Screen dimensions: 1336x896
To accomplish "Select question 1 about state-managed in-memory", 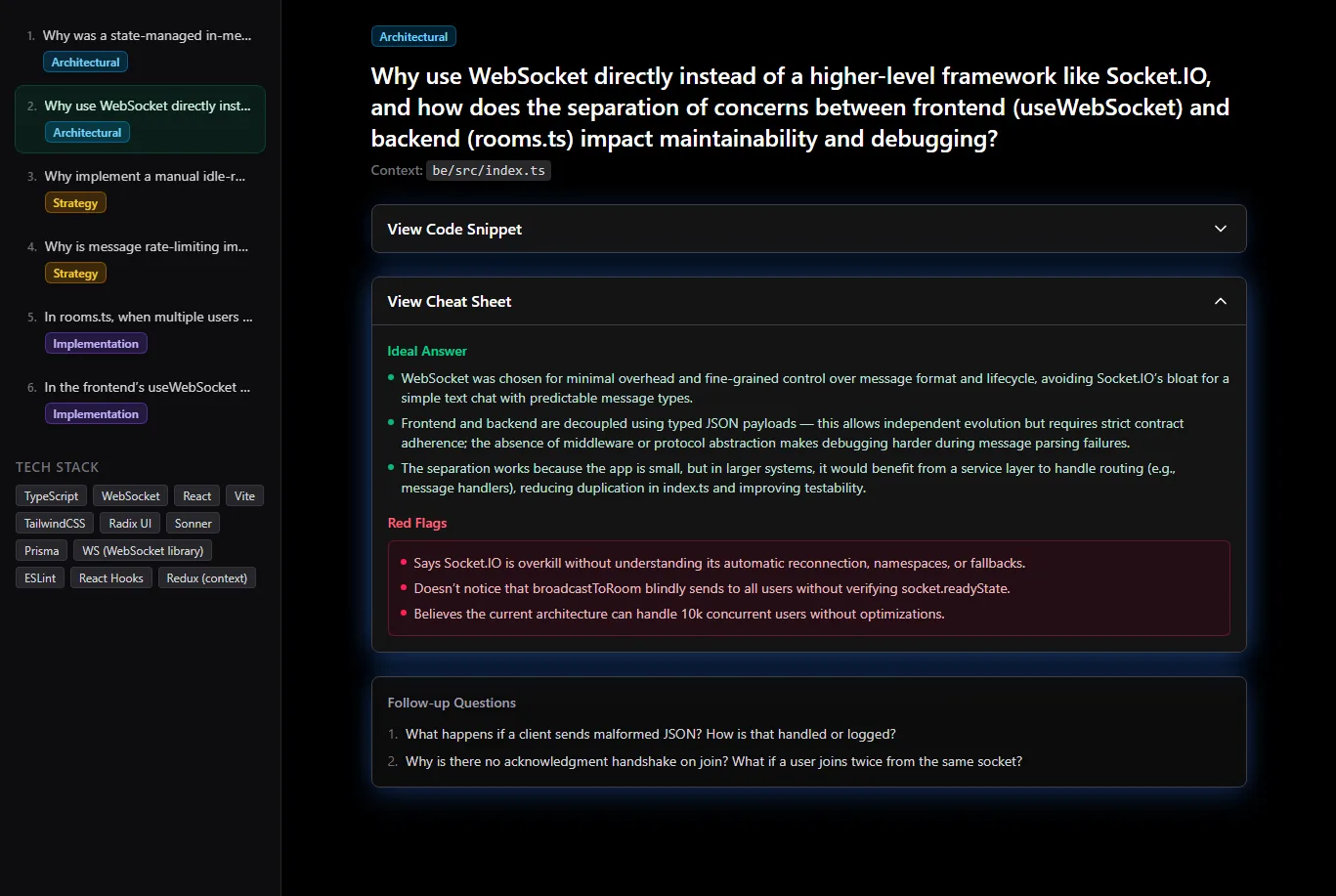I will pyautogui.click(x=147, y=36).
